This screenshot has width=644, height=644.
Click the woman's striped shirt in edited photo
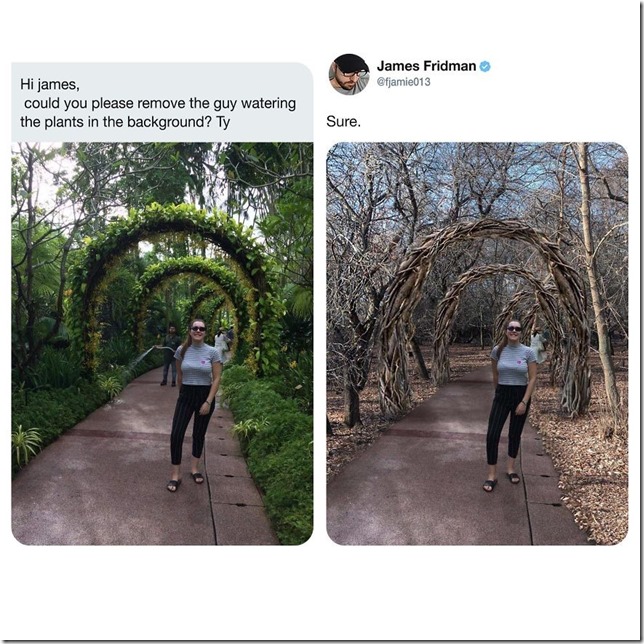(x=512, y=364)
